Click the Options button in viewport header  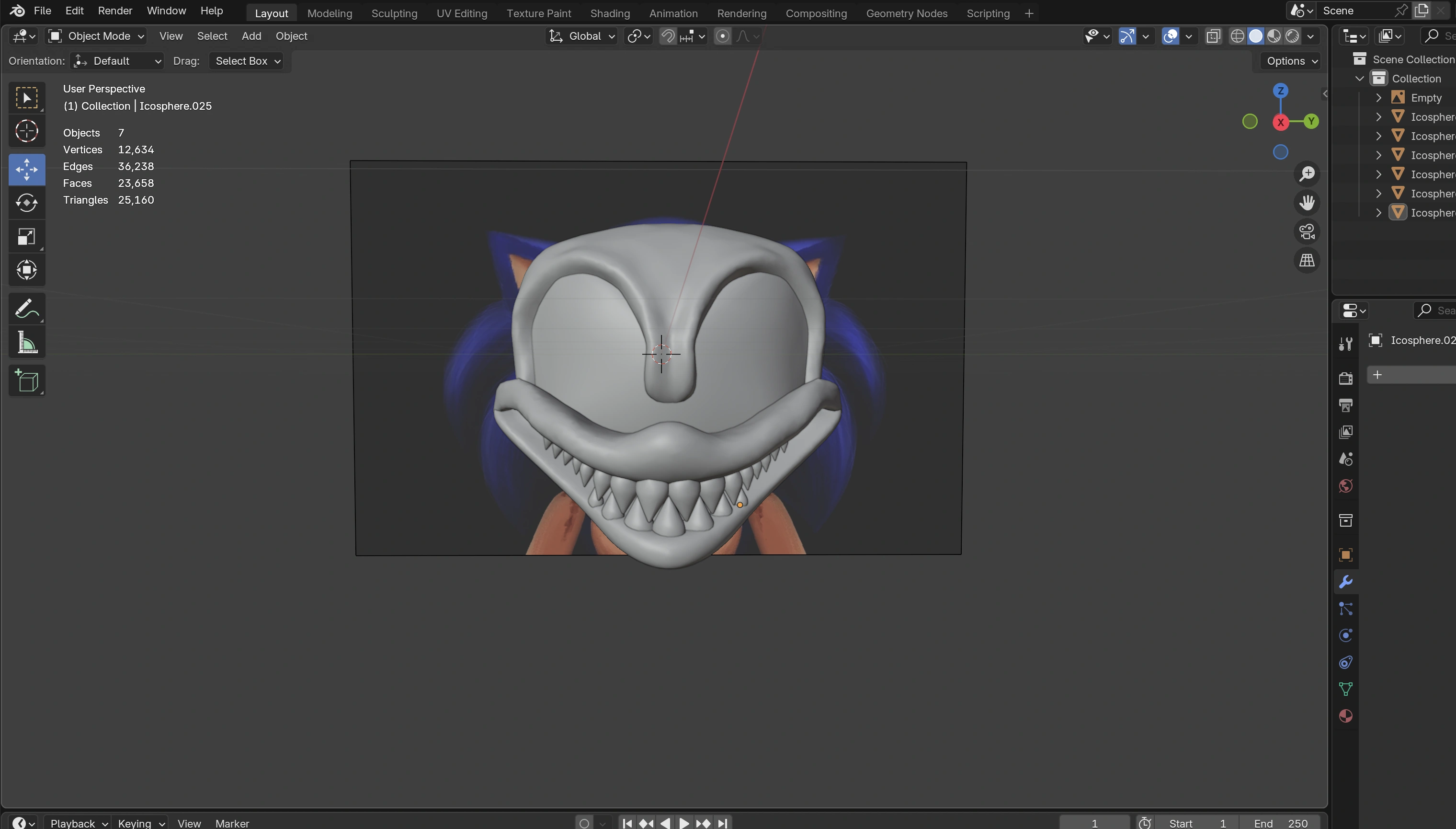click(1290, 61)
